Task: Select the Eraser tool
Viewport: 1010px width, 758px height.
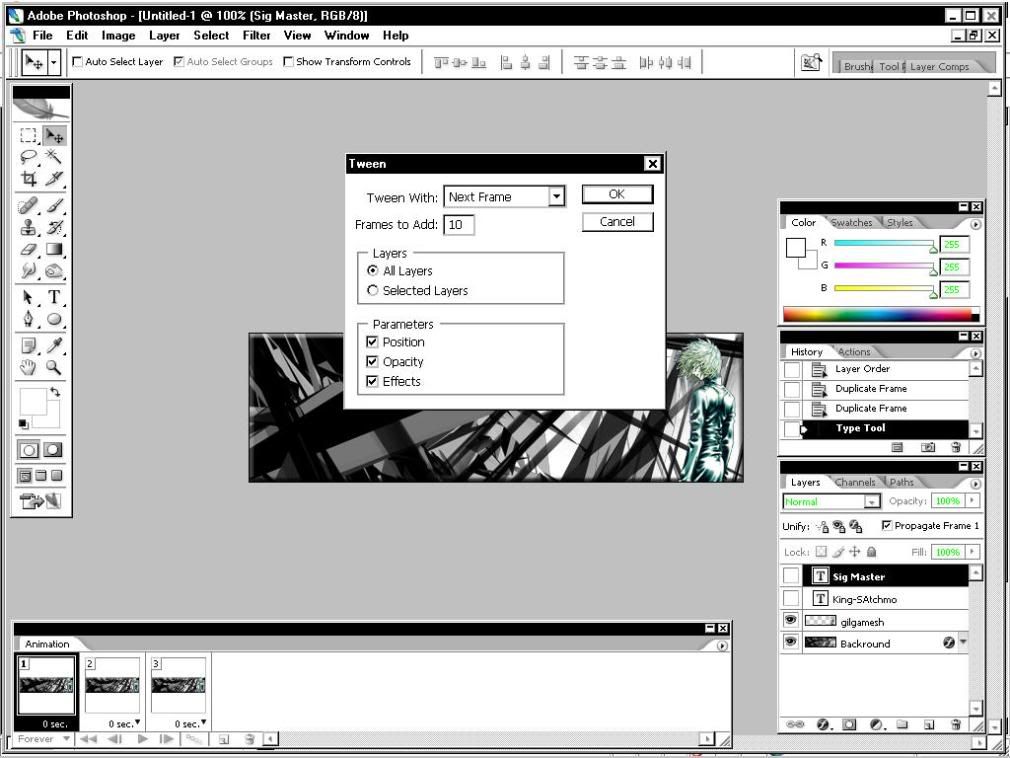Action: coord(28,249)
